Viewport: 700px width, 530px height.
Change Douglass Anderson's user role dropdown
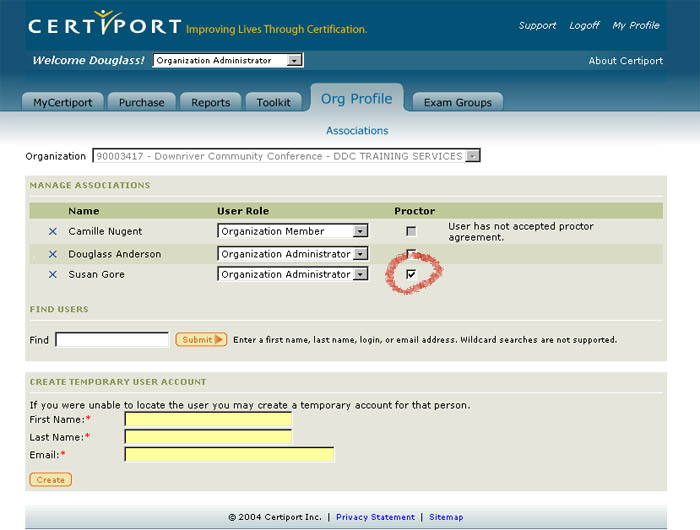click(x=293, y=254)
